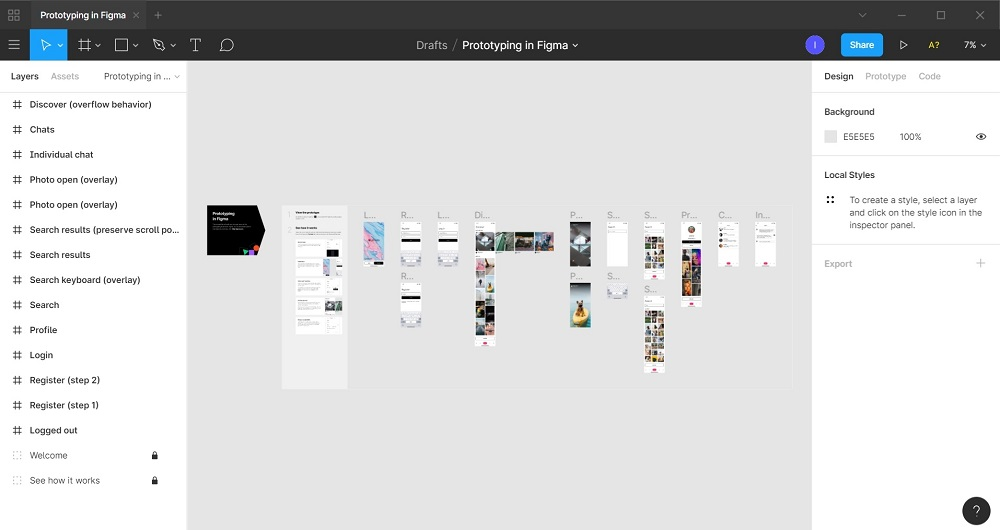Switch to the Layers tab
Screen dimensions: 1000x530
[25, 77]
